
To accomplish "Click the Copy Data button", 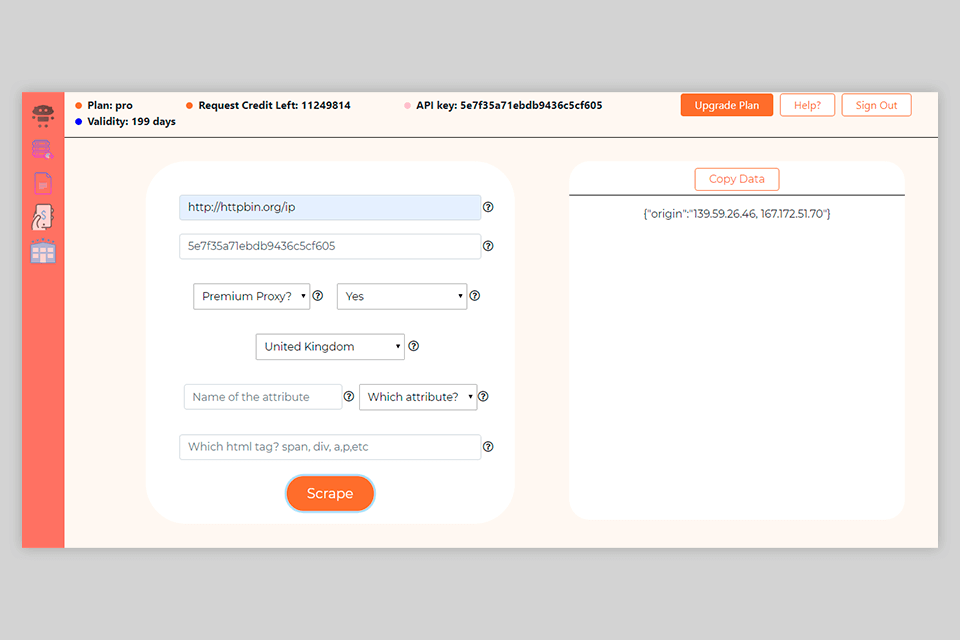I will 737,179.
